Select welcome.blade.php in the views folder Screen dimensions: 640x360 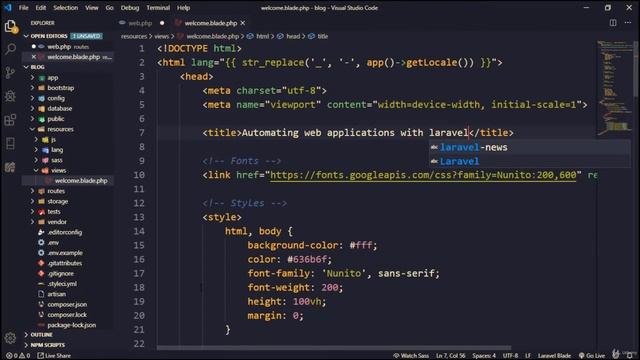[81, 181]
